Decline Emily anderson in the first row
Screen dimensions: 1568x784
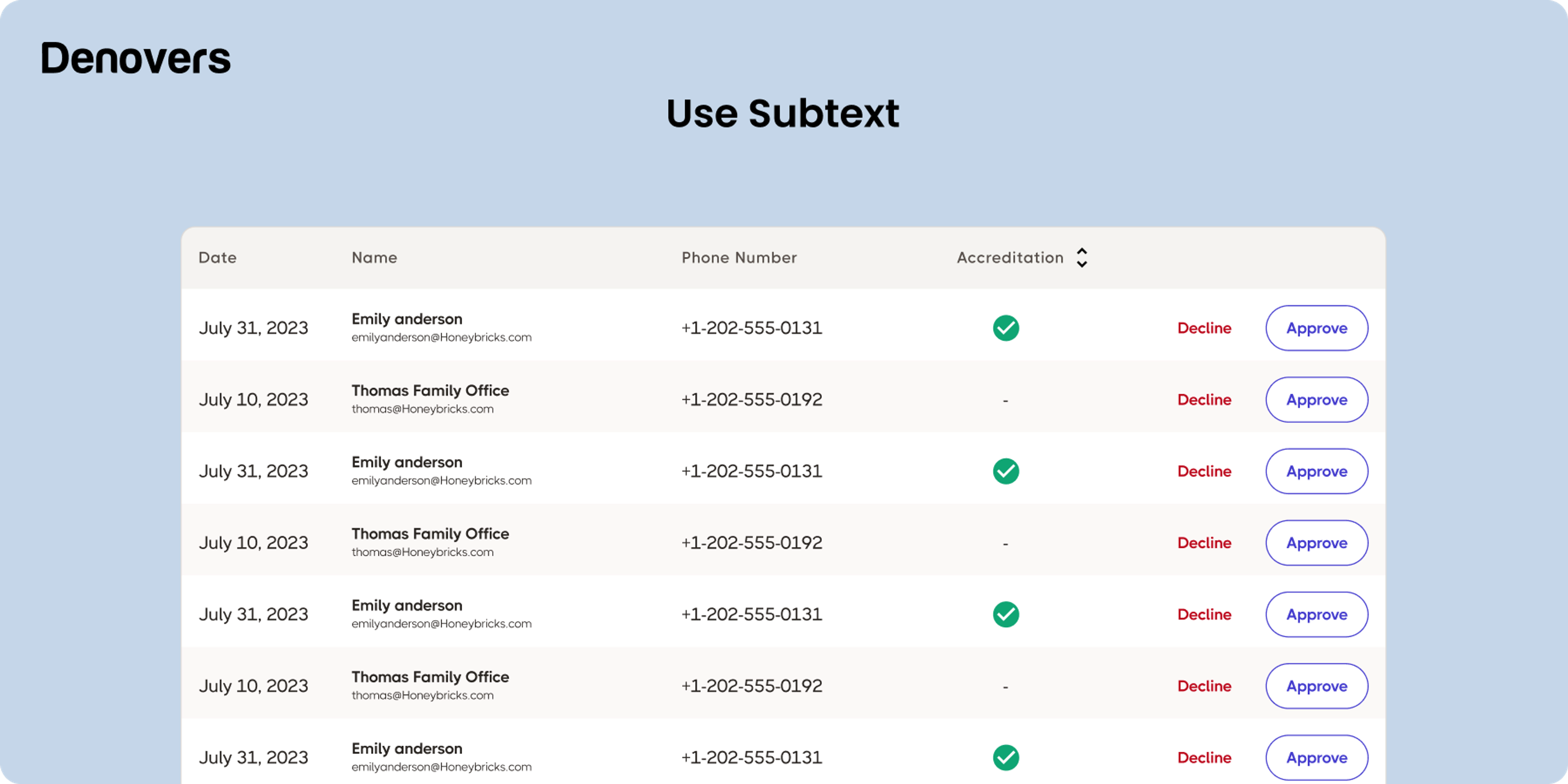point(1204,328)
